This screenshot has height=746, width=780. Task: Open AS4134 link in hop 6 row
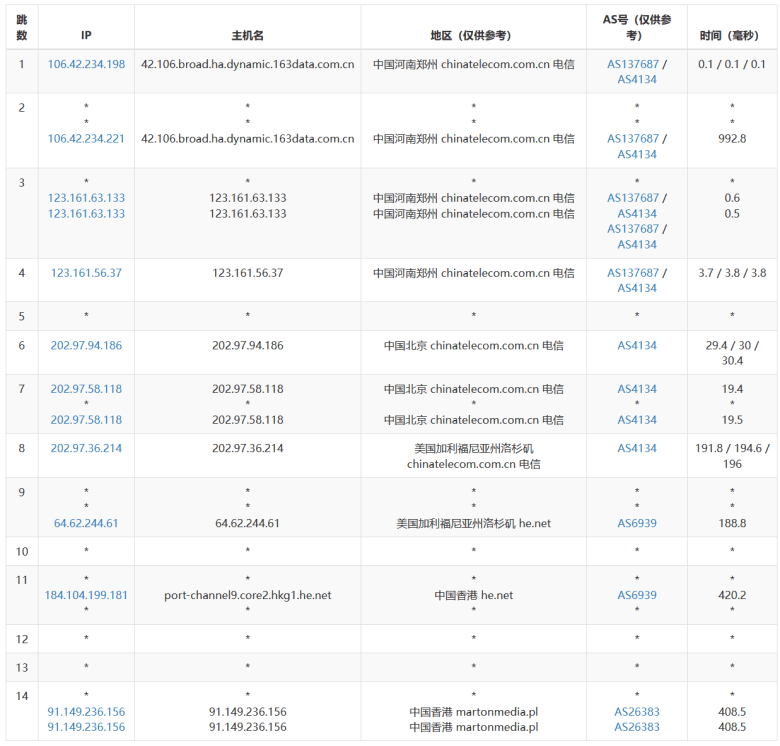coord(637,346)
